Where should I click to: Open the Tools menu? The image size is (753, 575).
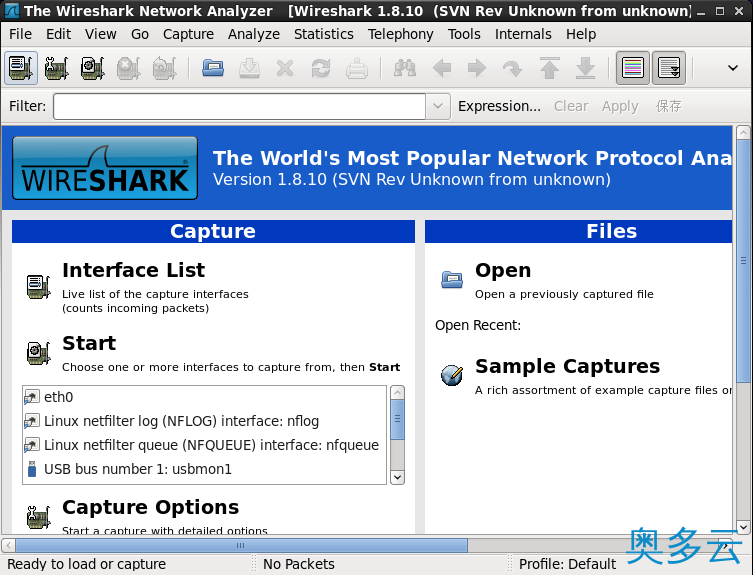tap(464, 34)
